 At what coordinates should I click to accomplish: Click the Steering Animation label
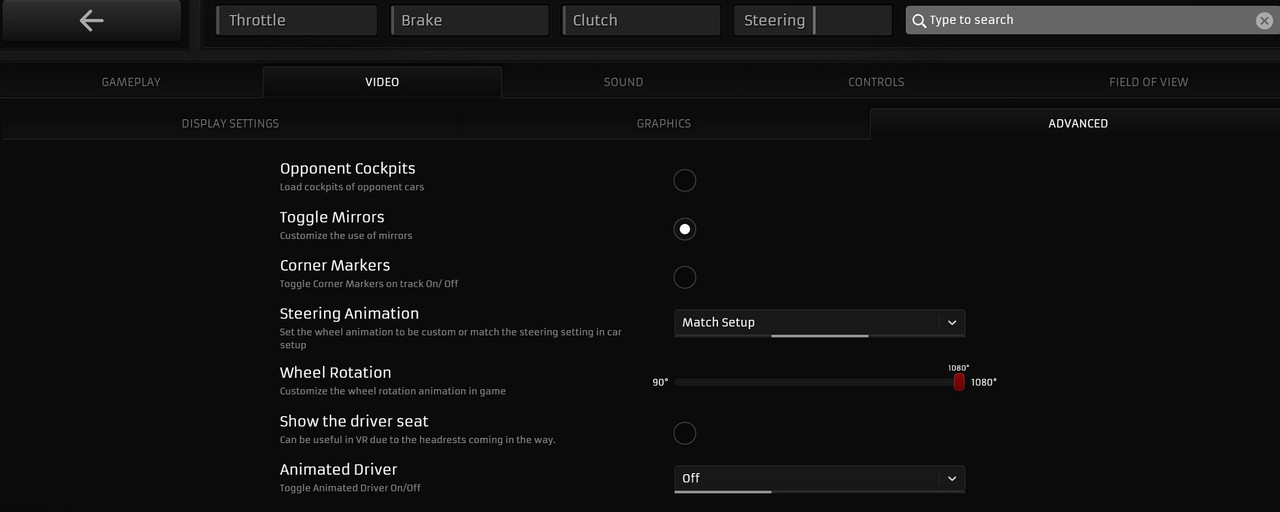[x=349, y=314]
